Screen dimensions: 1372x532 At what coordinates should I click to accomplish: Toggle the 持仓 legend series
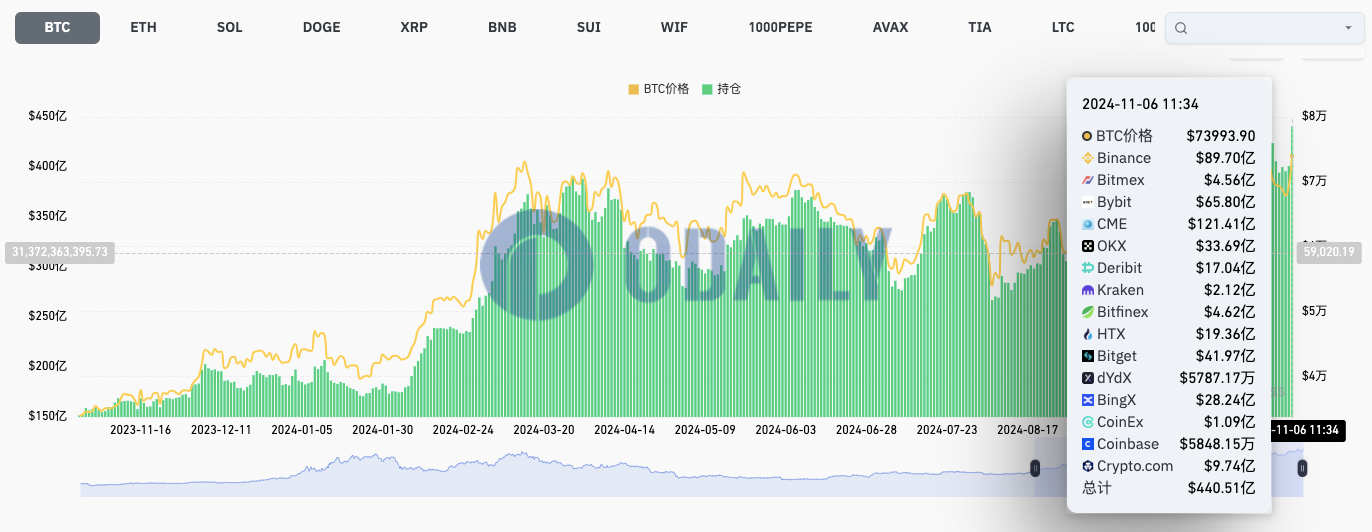coord(721,89)
